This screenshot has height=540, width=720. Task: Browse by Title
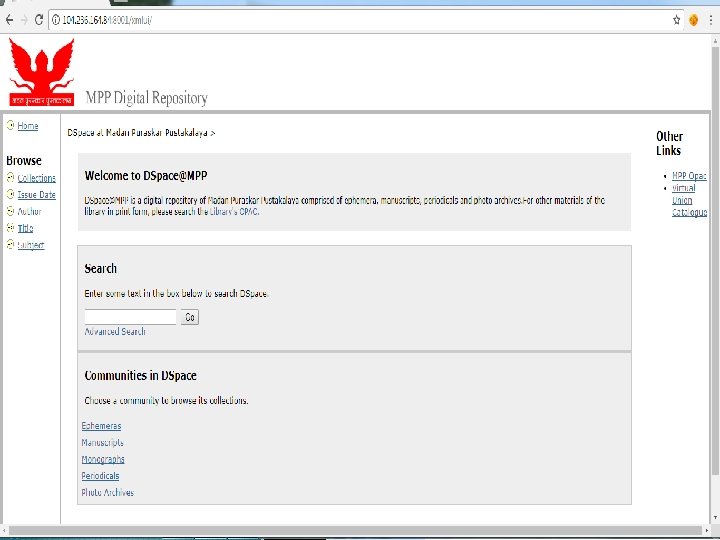pyautogui.click(x=25, y=228)
